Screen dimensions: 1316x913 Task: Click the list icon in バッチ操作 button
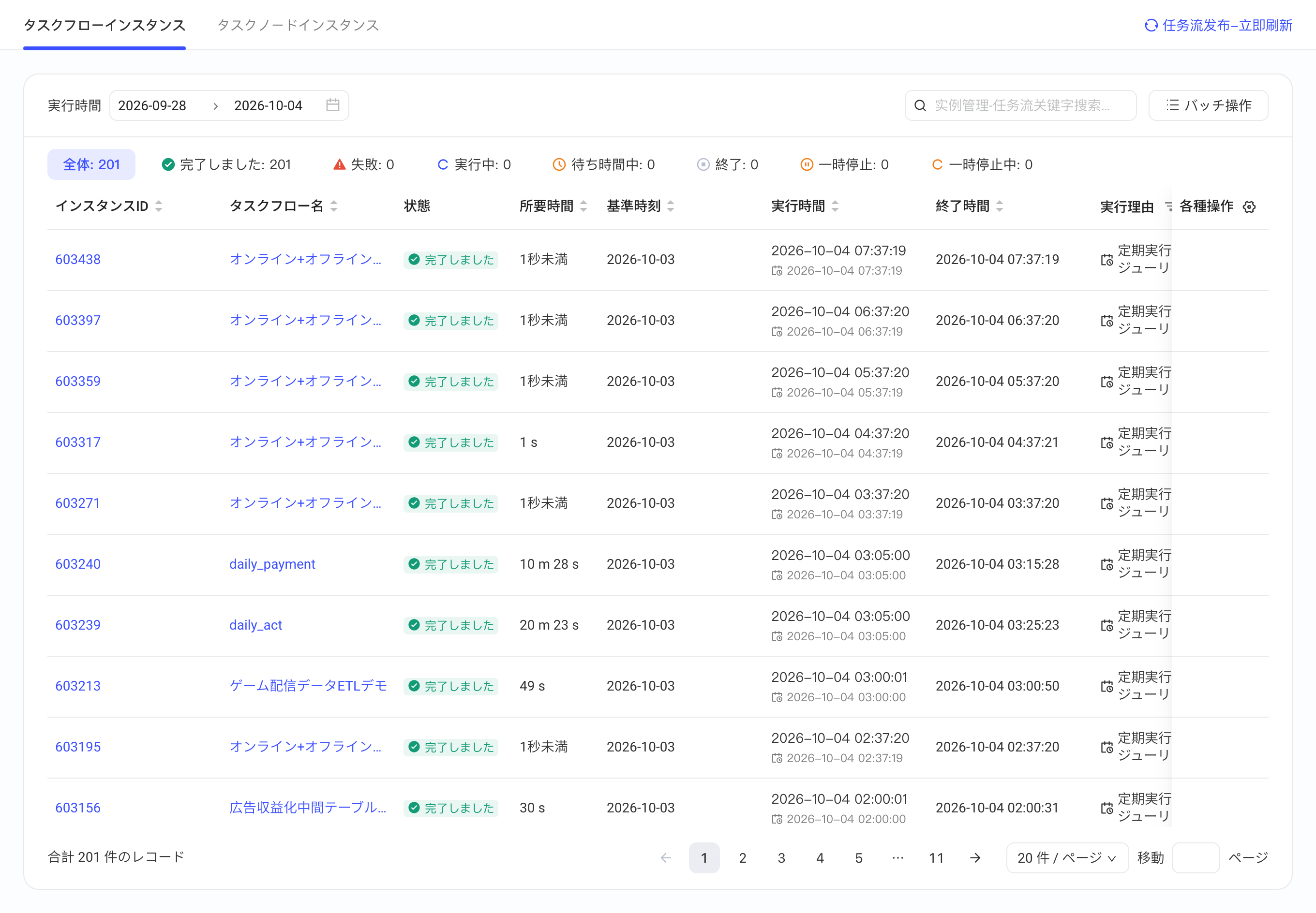[x=1172, y=105]
